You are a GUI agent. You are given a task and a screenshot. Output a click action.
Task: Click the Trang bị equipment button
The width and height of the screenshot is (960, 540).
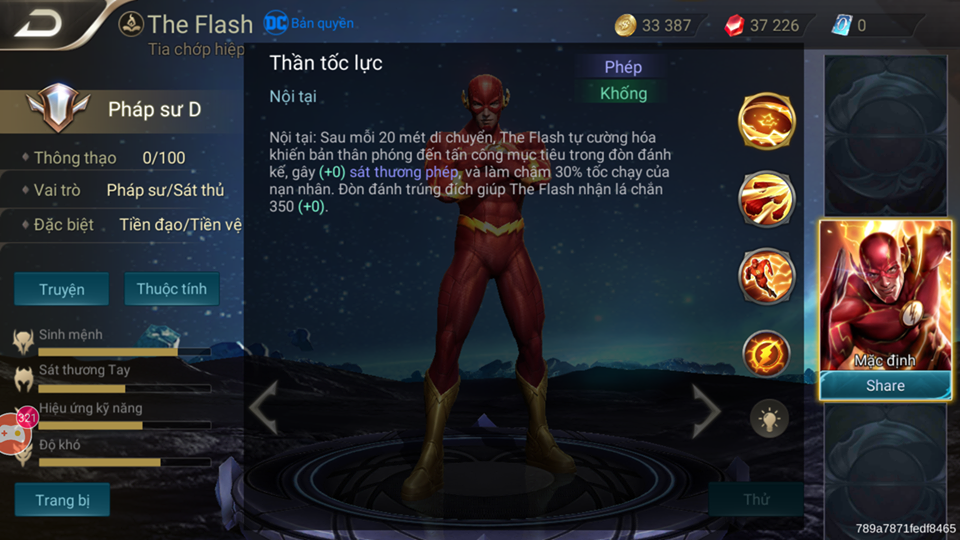point(62,500)
